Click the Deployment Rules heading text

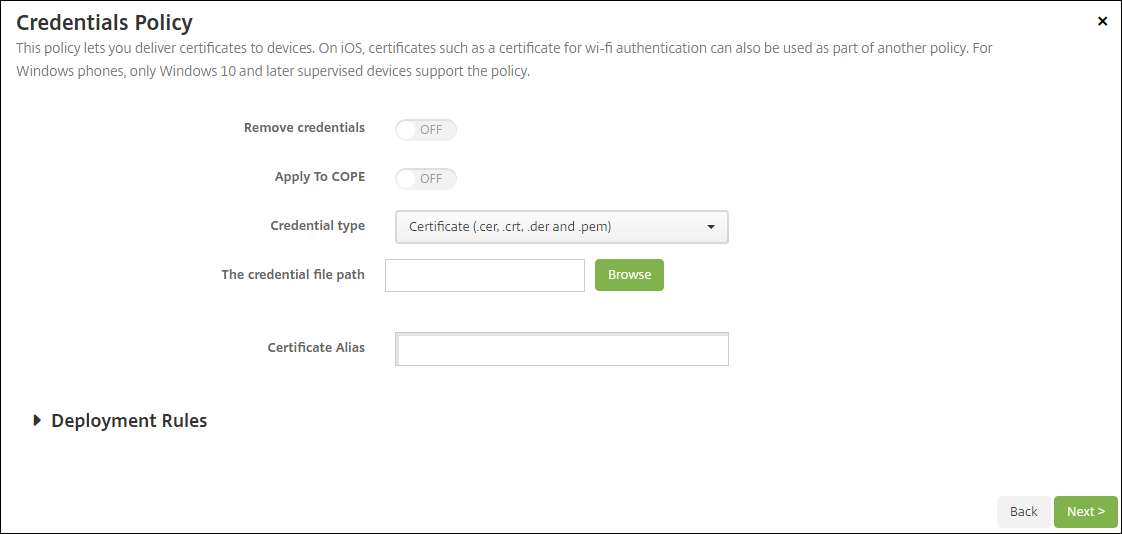pyautogui.click(x=129, y=421)
